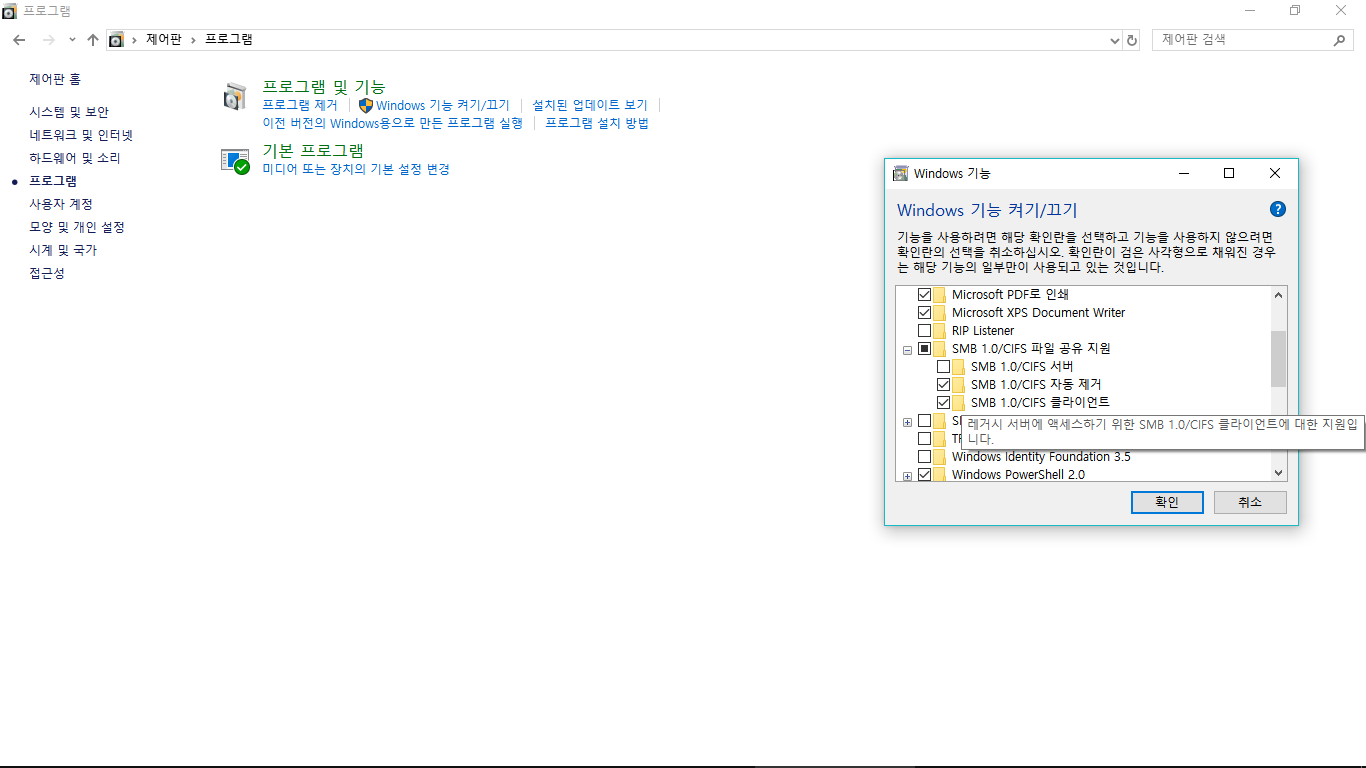Open 시스템 및 보안 category
This screenshot has width=1366, height=768.
pos(69,112)
